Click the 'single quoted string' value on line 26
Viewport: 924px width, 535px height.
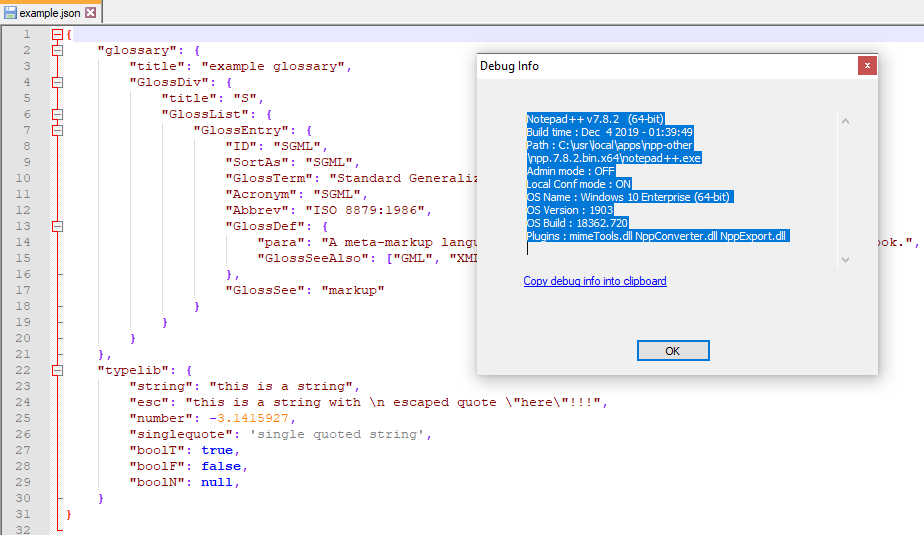(x=337, y=434)
